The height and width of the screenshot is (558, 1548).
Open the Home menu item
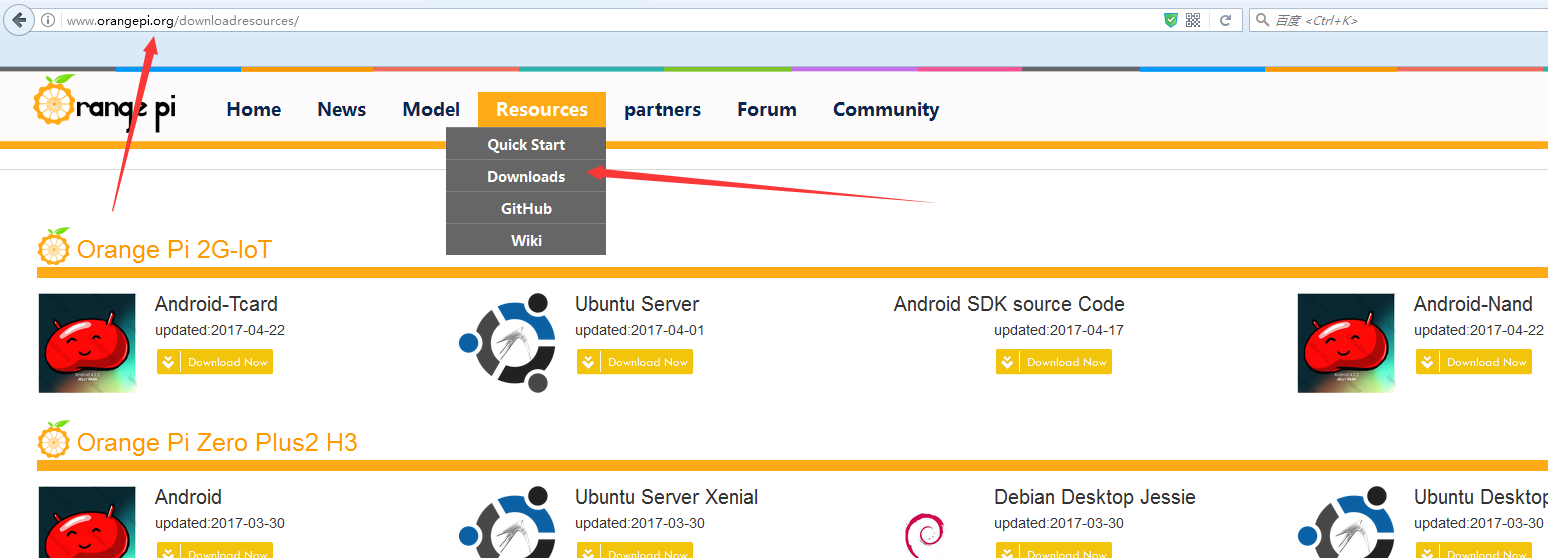254,110
